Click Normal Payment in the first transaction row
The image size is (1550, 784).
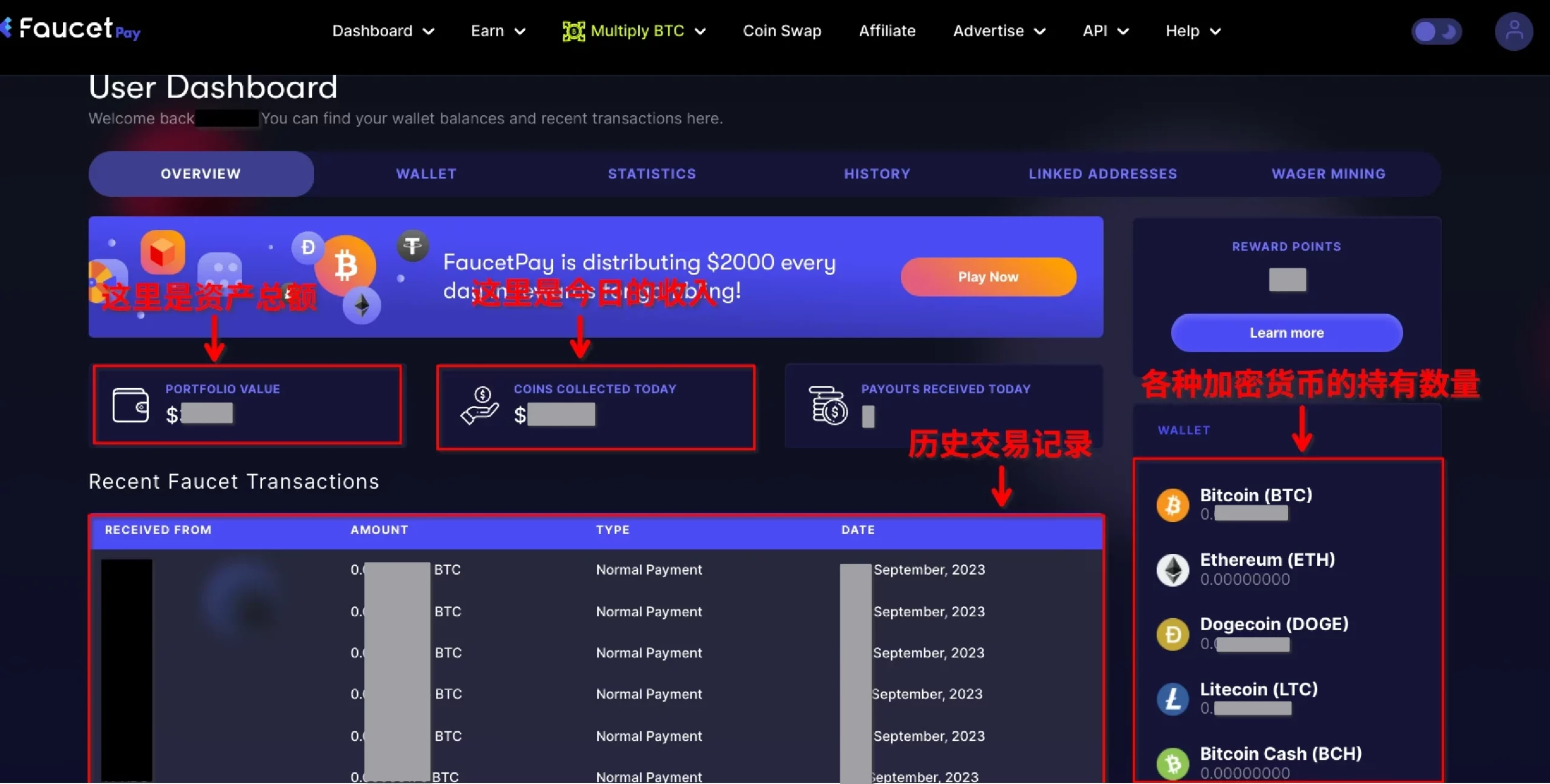coord(649,570)
